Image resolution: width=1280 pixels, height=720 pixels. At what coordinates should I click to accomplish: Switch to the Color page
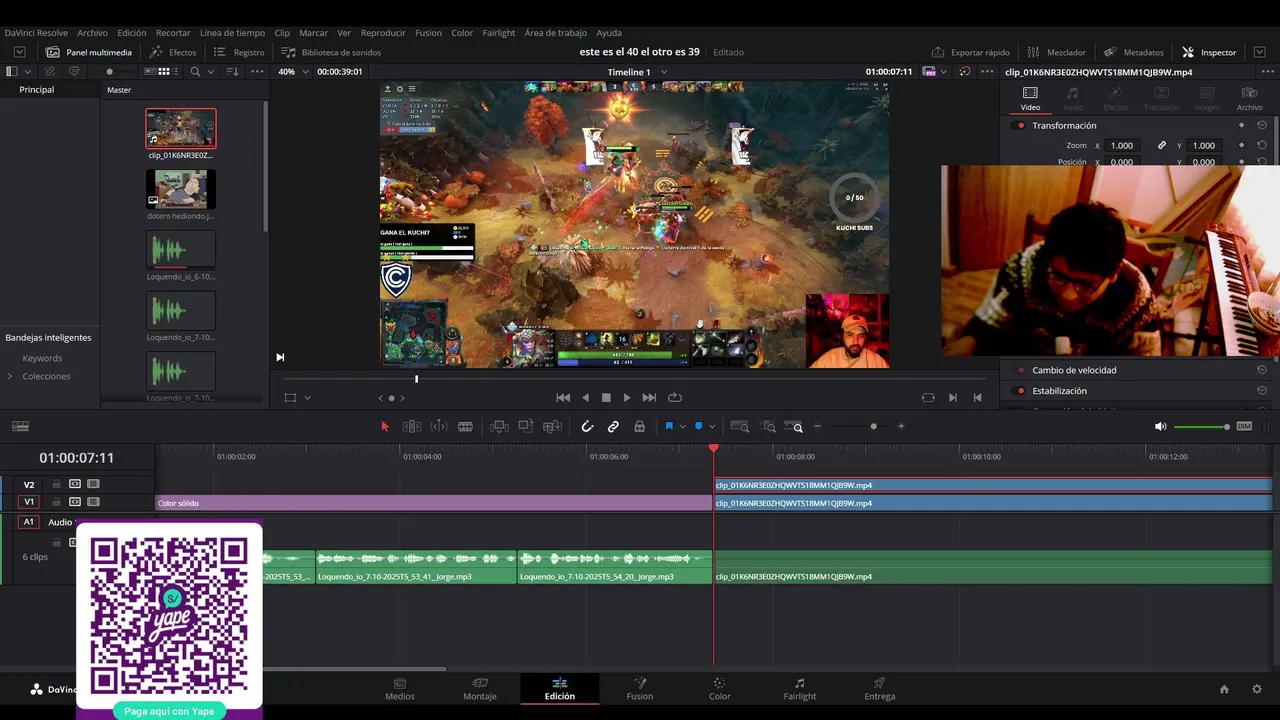tap(719, 689)
